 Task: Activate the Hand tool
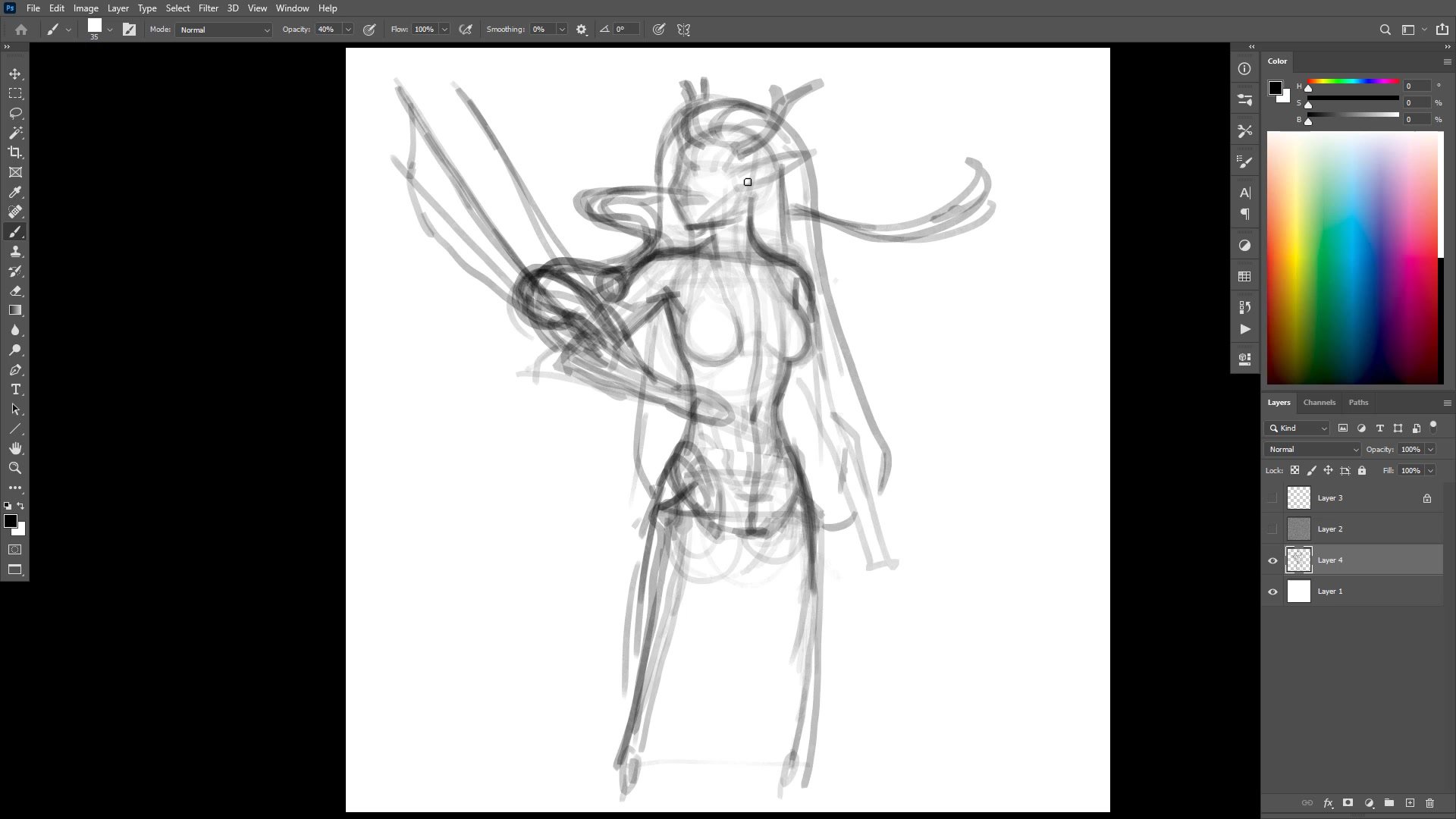[x=15, y=449]
